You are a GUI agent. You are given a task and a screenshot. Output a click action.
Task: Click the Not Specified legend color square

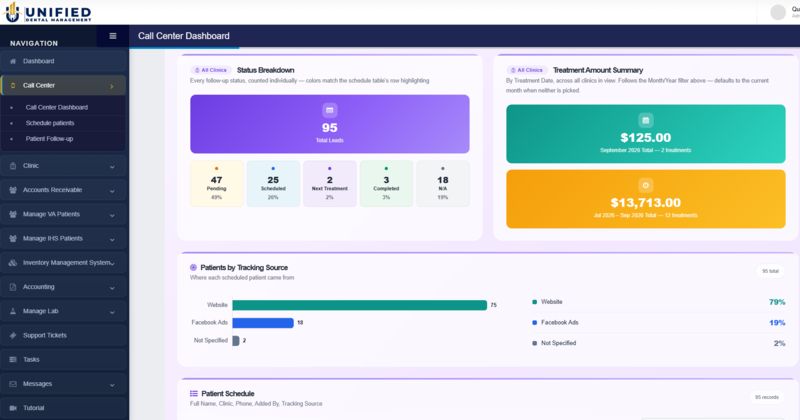(534, 343)
